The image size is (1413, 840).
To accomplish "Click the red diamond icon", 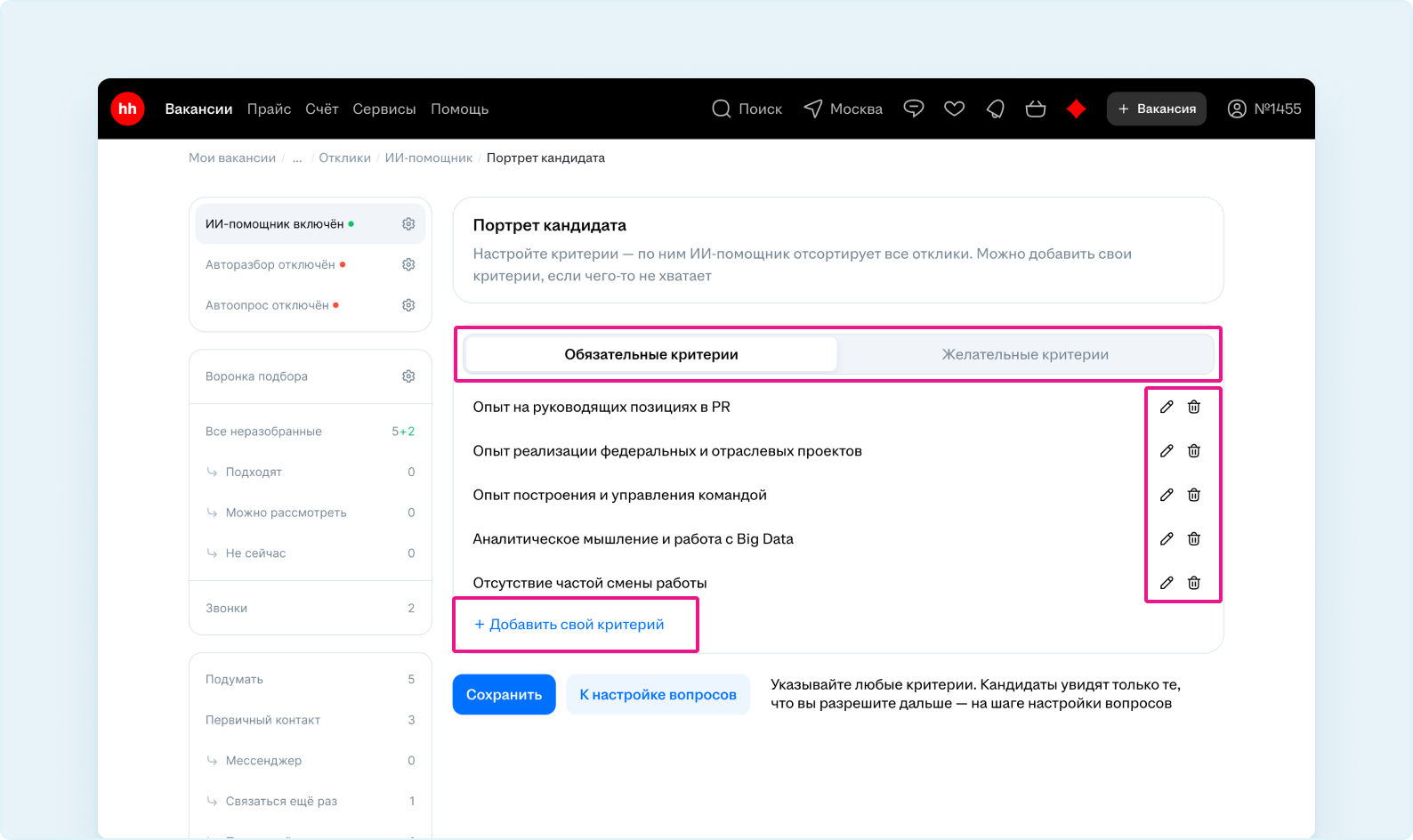I will 1076,109.
